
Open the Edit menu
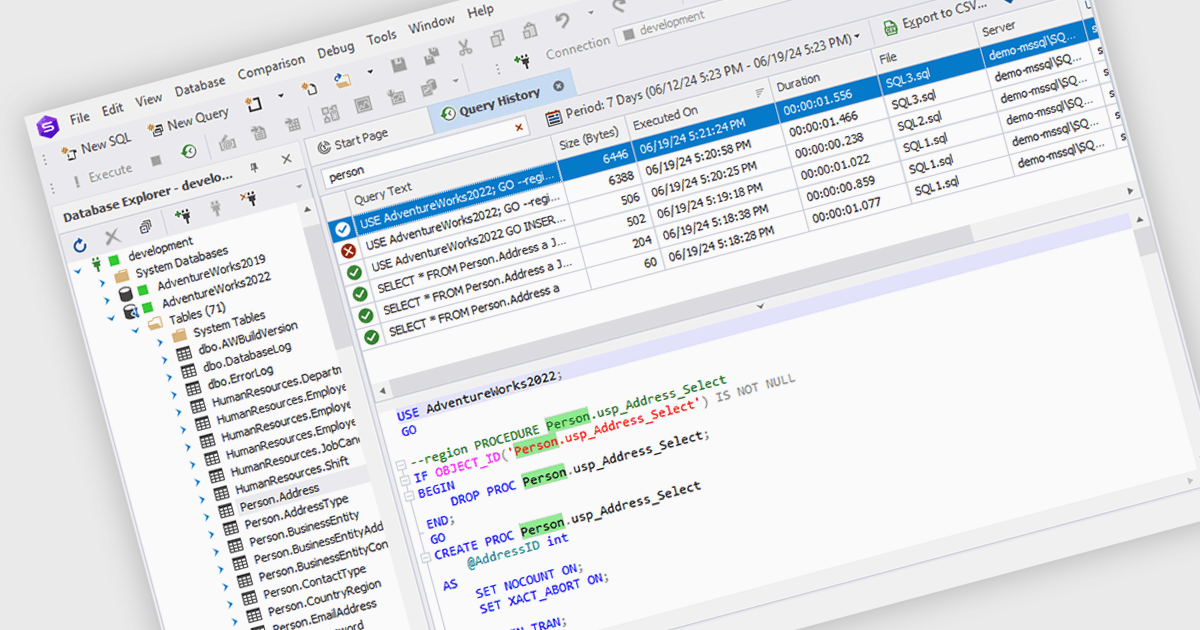[x=112, y=108]
